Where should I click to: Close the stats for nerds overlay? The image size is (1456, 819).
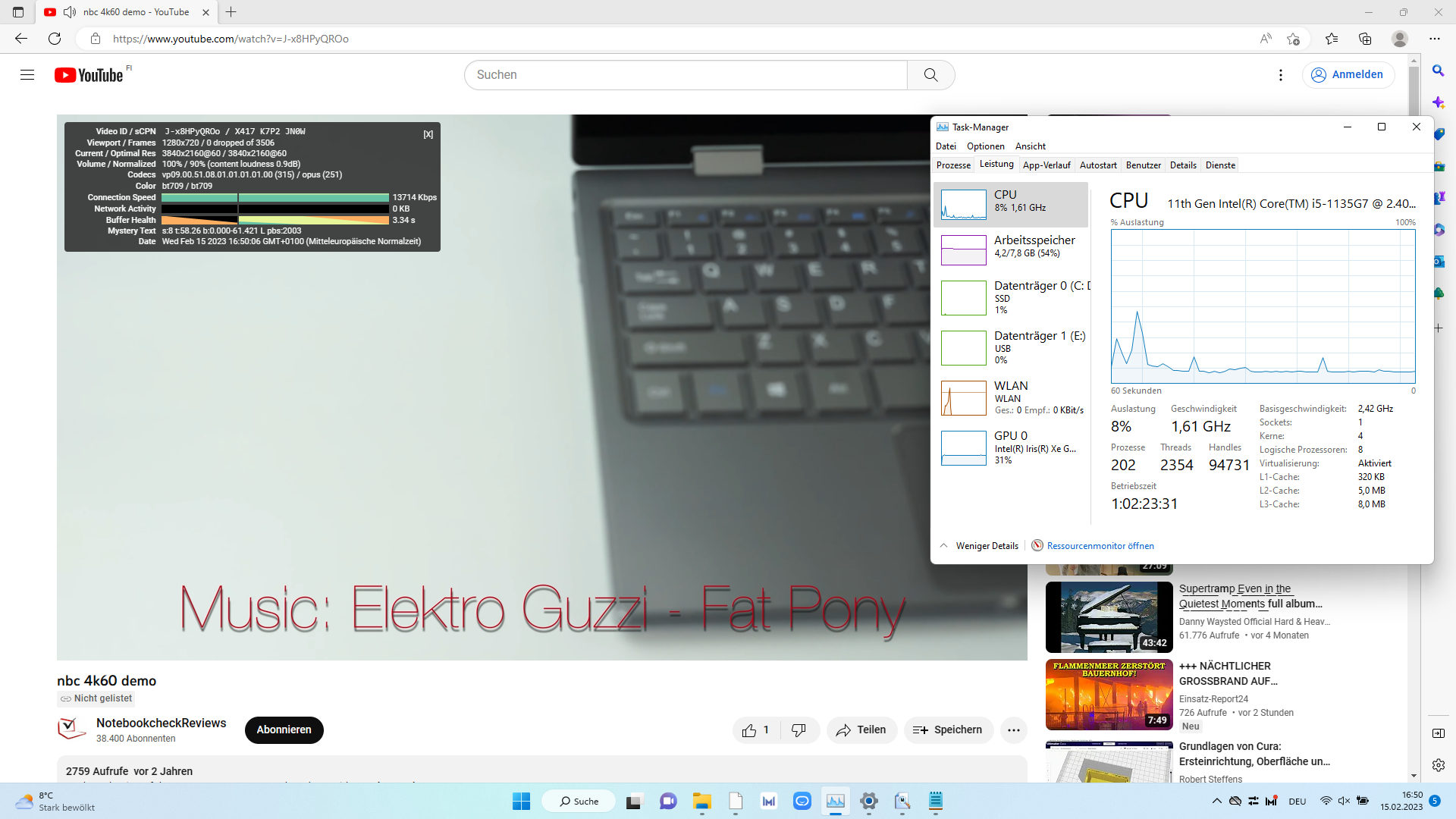pos(428,134)
